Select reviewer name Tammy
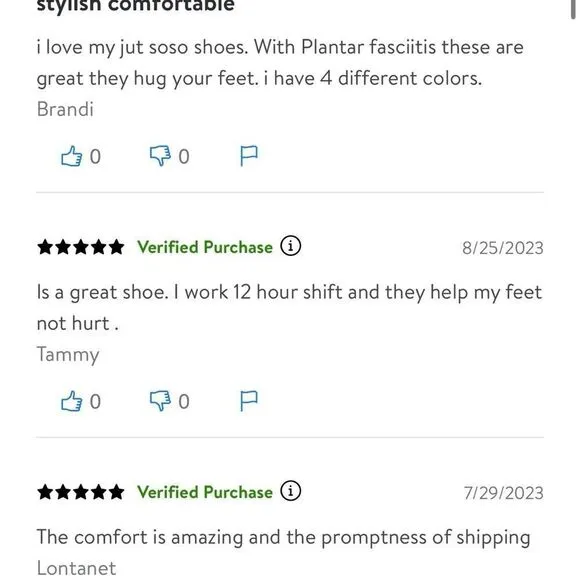 (x=68, y=355)
